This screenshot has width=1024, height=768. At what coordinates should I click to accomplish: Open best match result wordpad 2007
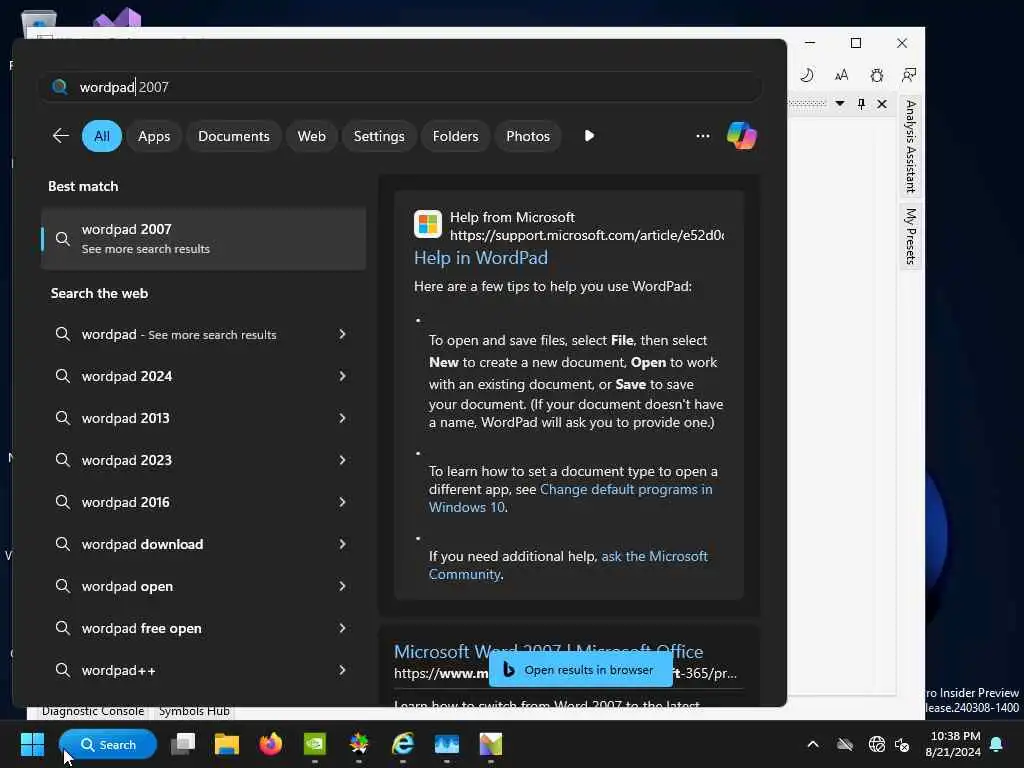(203, 239)
